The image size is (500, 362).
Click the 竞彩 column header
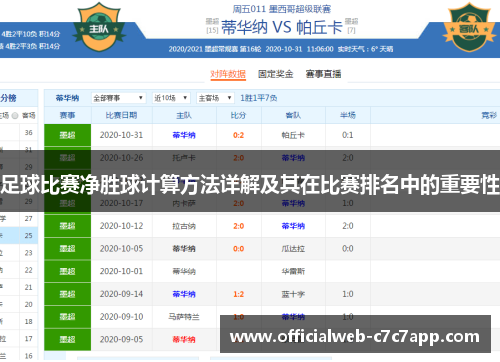489,115
